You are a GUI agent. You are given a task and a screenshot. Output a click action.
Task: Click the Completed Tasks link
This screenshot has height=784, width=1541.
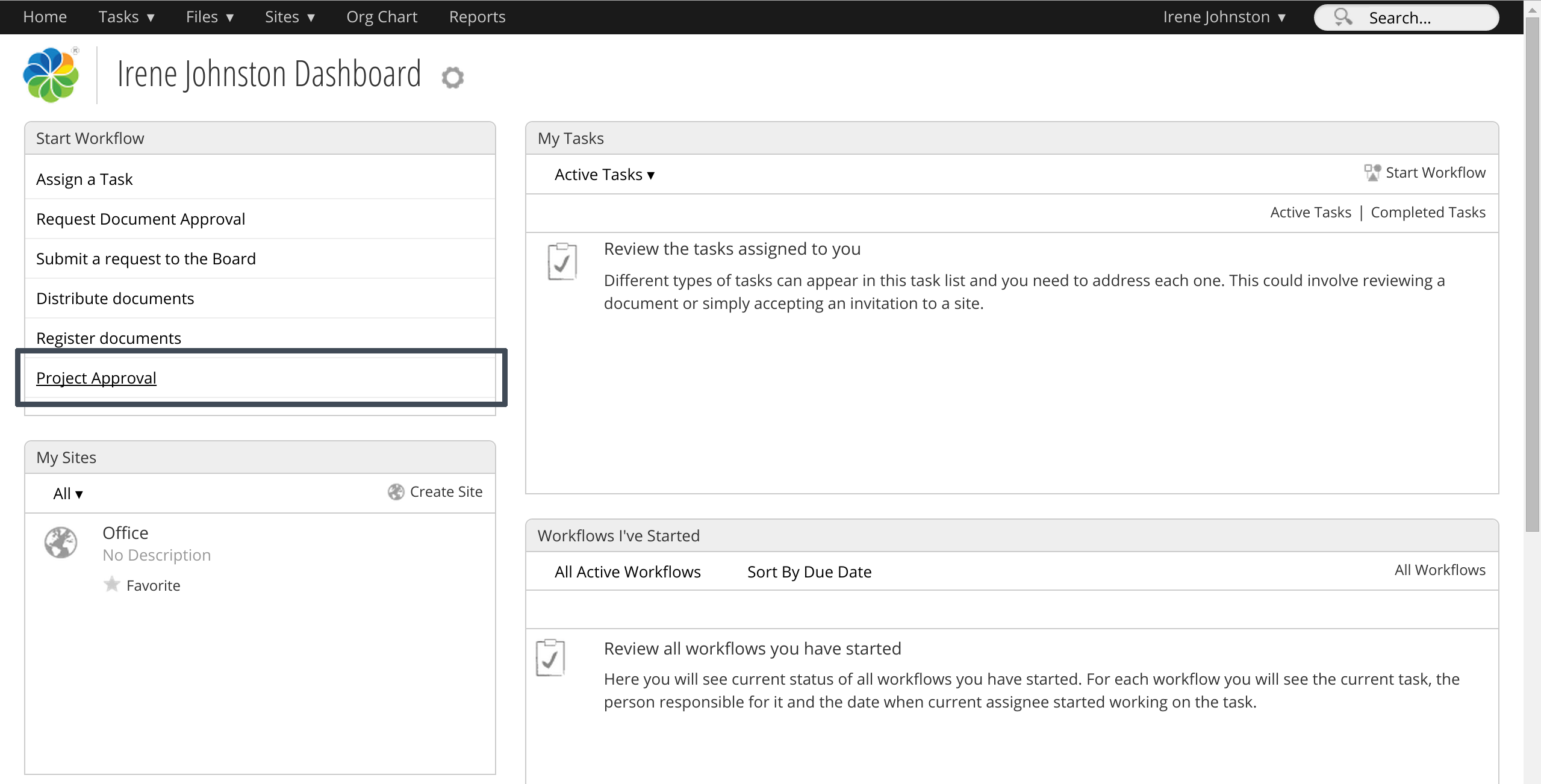[1427, 213]
